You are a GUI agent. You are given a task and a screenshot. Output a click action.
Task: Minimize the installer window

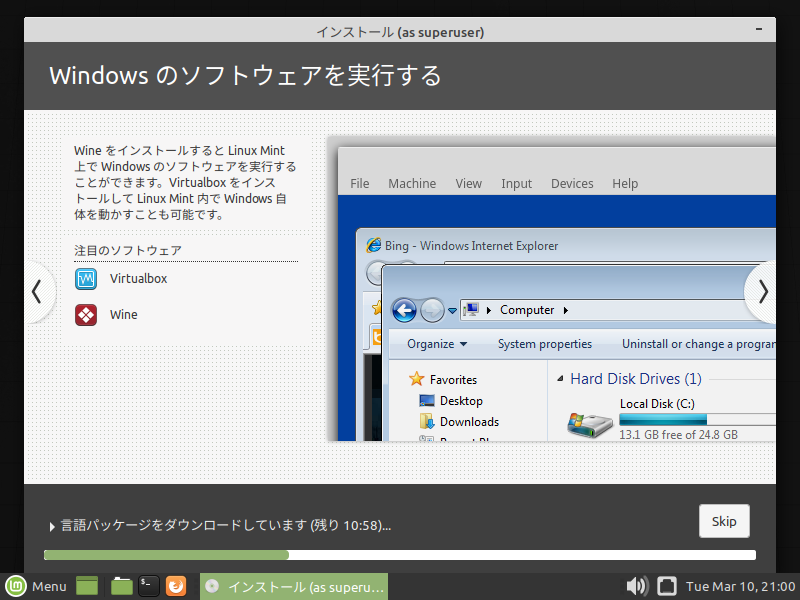pos(759,30)
